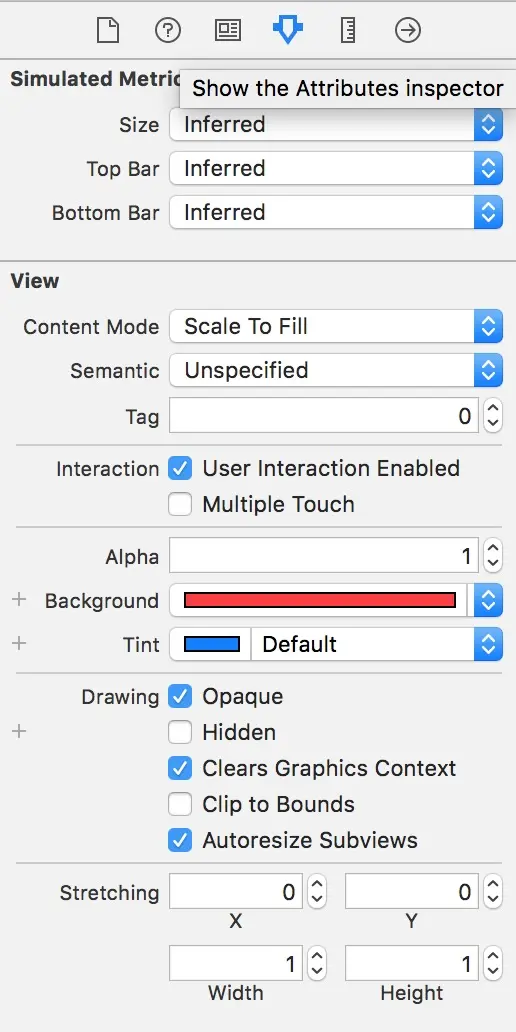This screenshot has width=516, height=1032.
Task: Open the Identity inspector icon
Action: tap(228, 30)
